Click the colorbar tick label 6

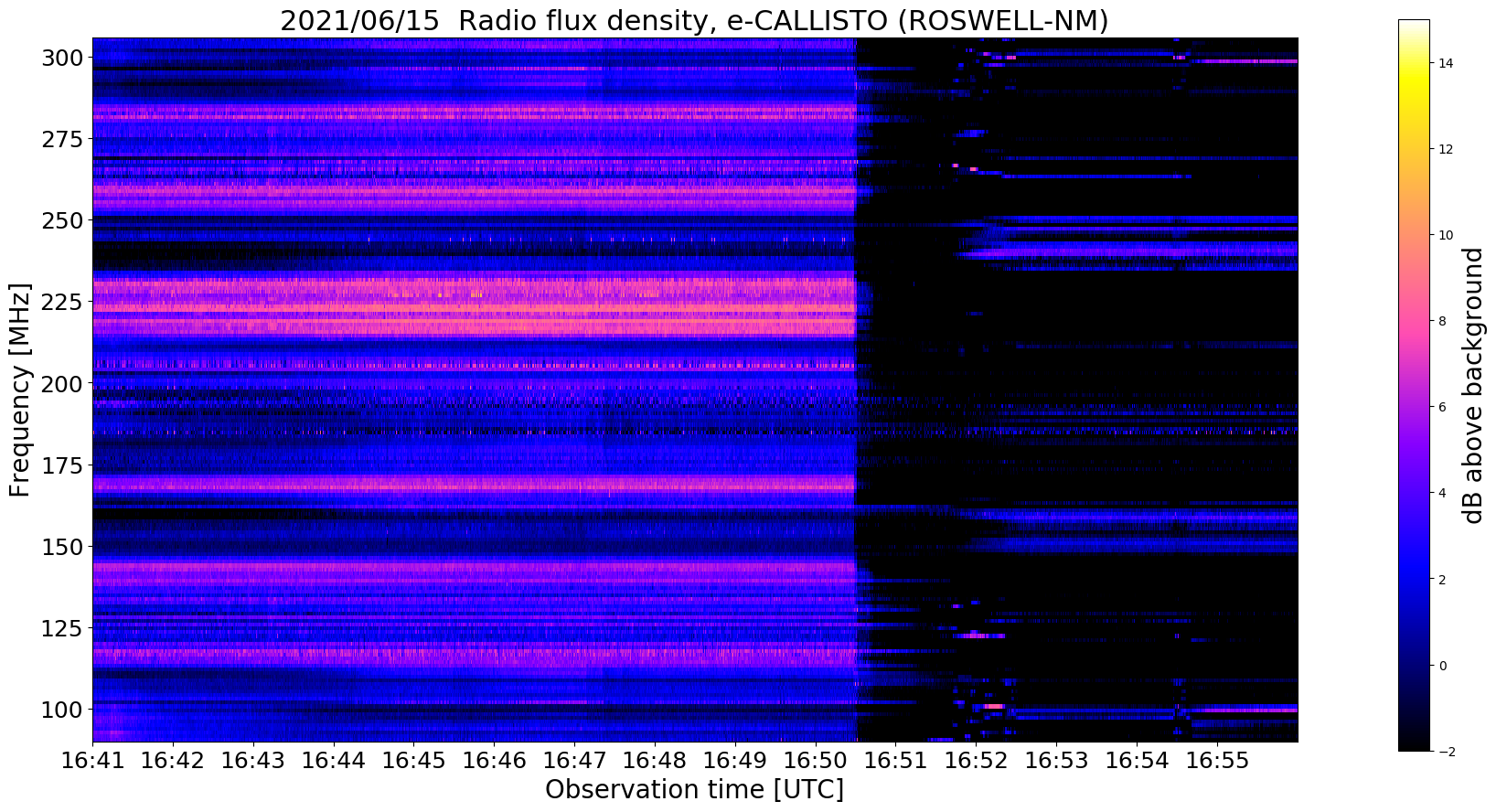(x=1443, y=407)
